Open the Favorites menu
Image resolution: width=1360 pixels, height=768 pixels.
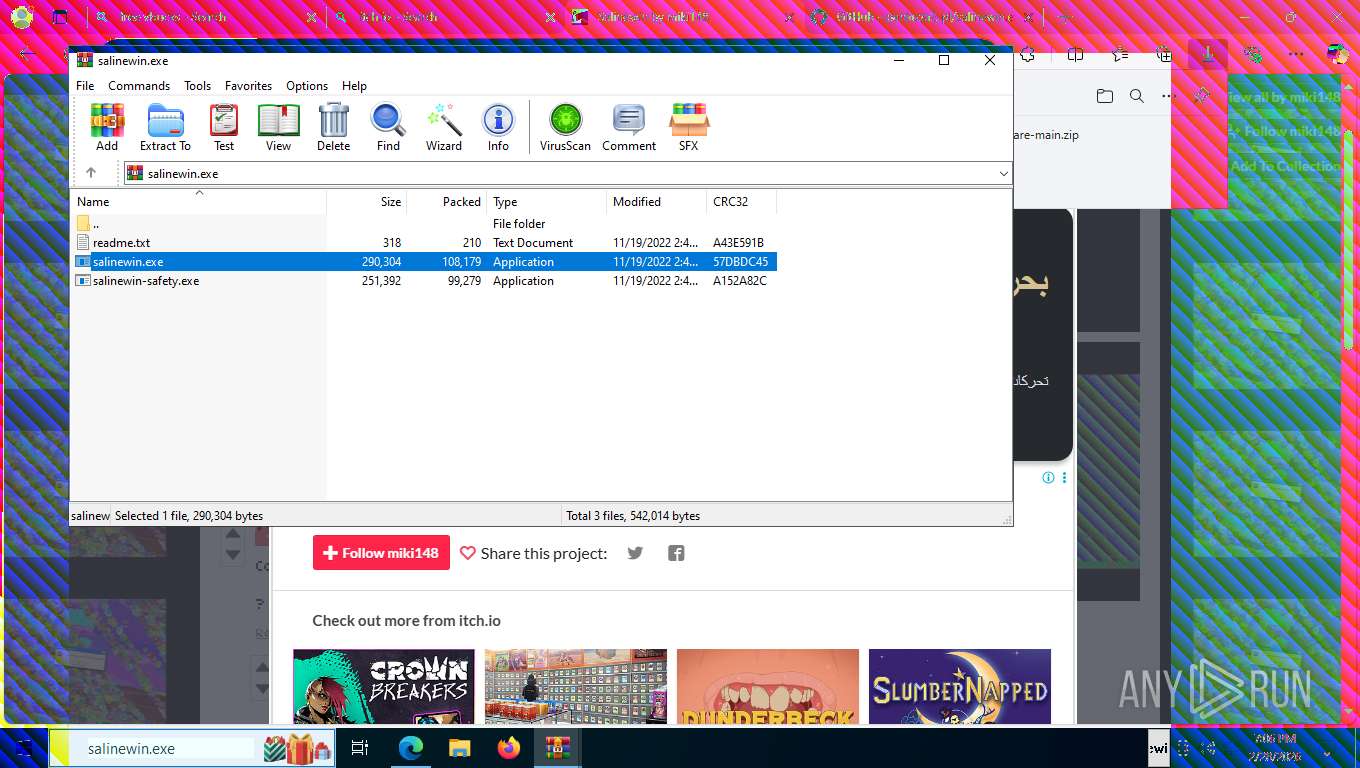click(248, 86)
